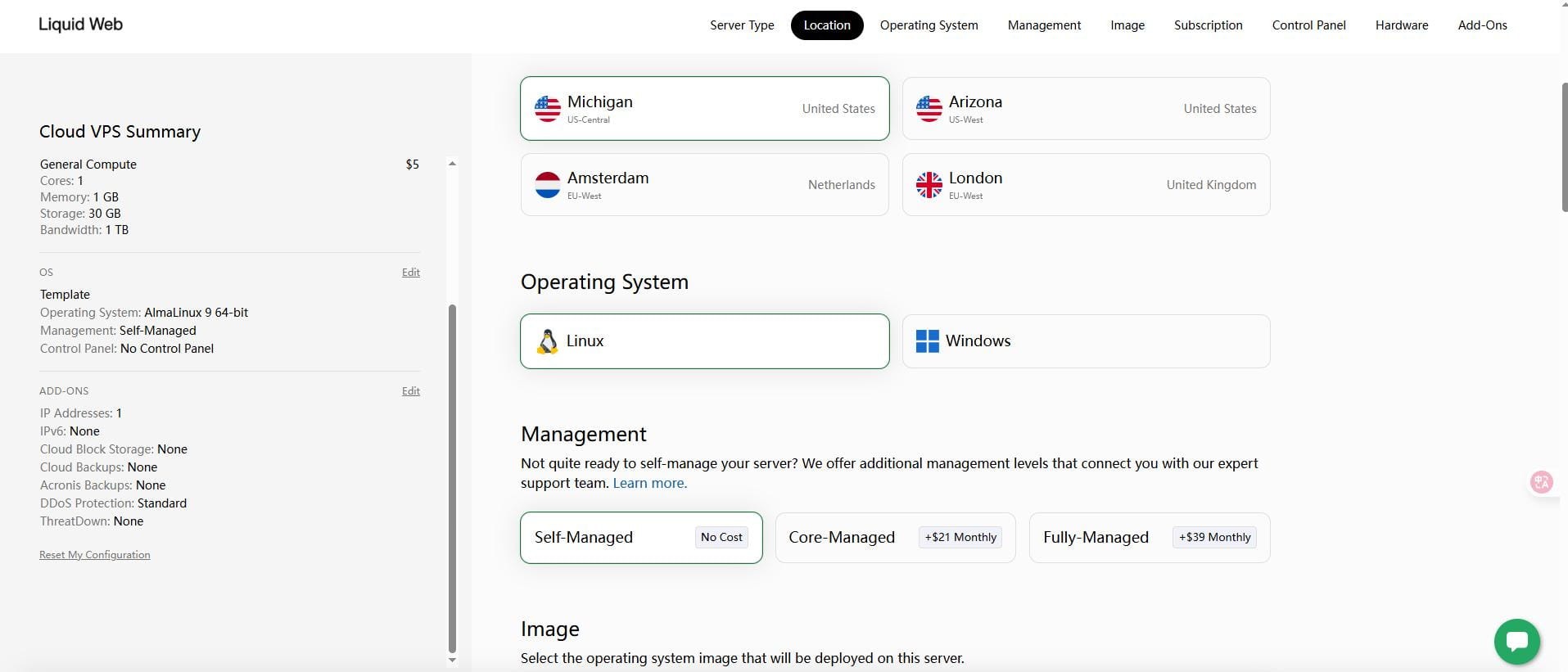Click Reset My Configuration link

(95, 555)
